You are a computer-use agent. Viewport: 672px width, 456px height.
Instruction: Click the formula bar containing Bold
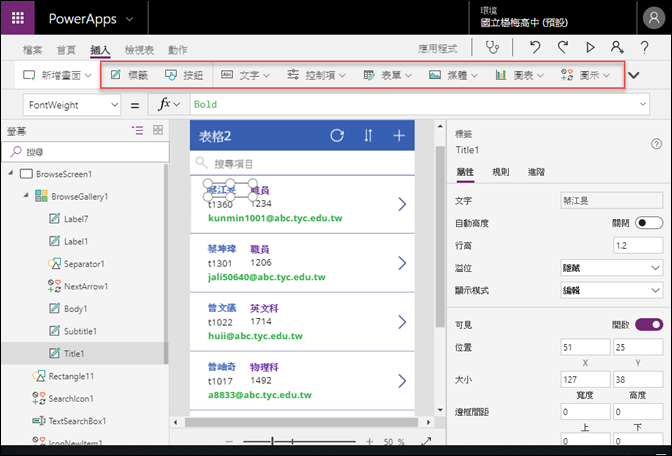pyautogui.click(x=414, y=105)
